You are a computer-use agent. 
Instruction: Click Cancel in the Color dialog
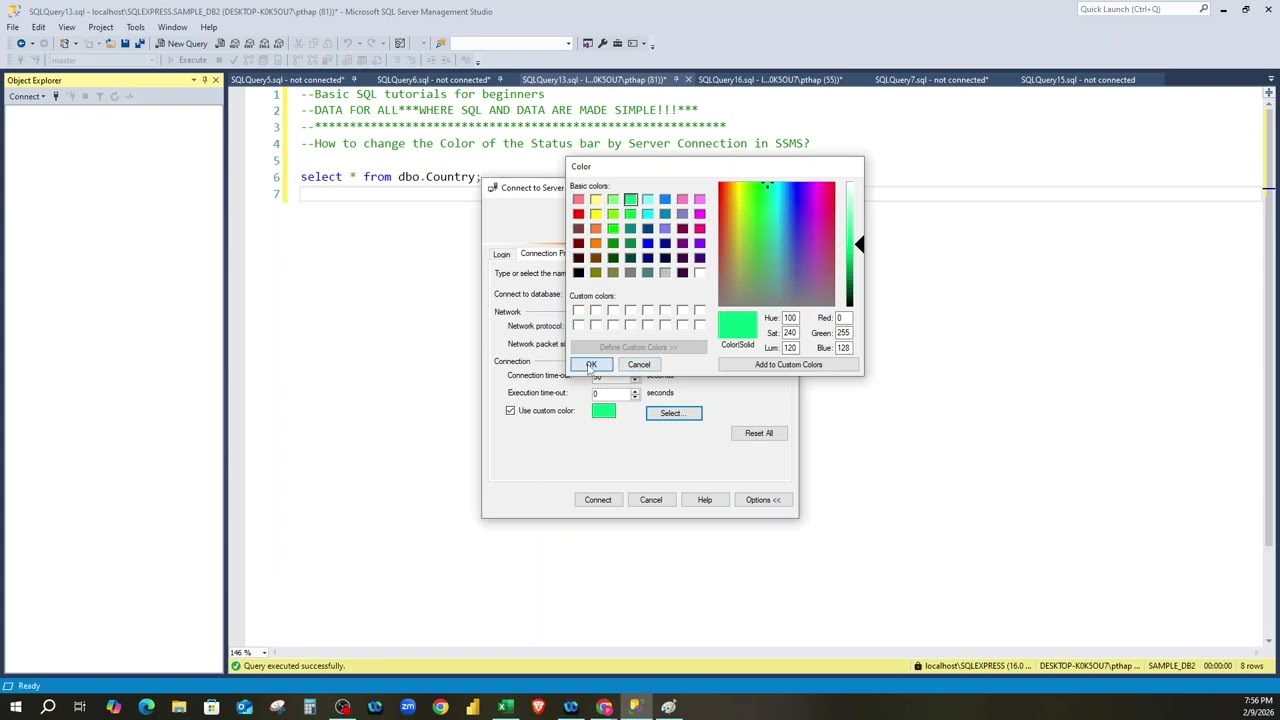pyautogui.click(x=639, y=365)
